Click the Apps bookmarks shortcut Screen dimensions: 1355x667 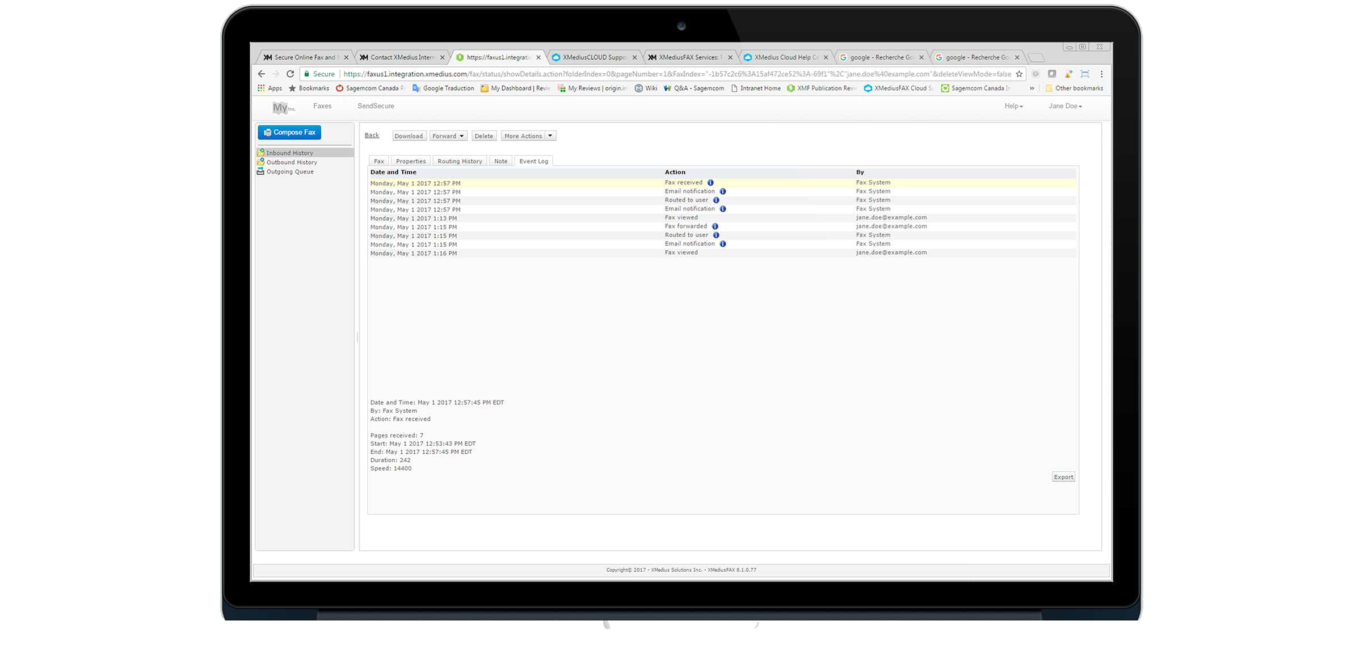(x=269, y=88)
